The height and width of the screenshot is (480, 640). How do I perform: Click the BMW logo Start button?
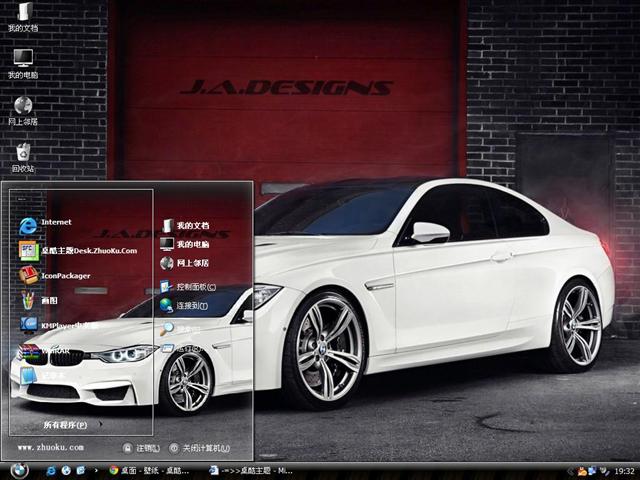coord(19,470)
